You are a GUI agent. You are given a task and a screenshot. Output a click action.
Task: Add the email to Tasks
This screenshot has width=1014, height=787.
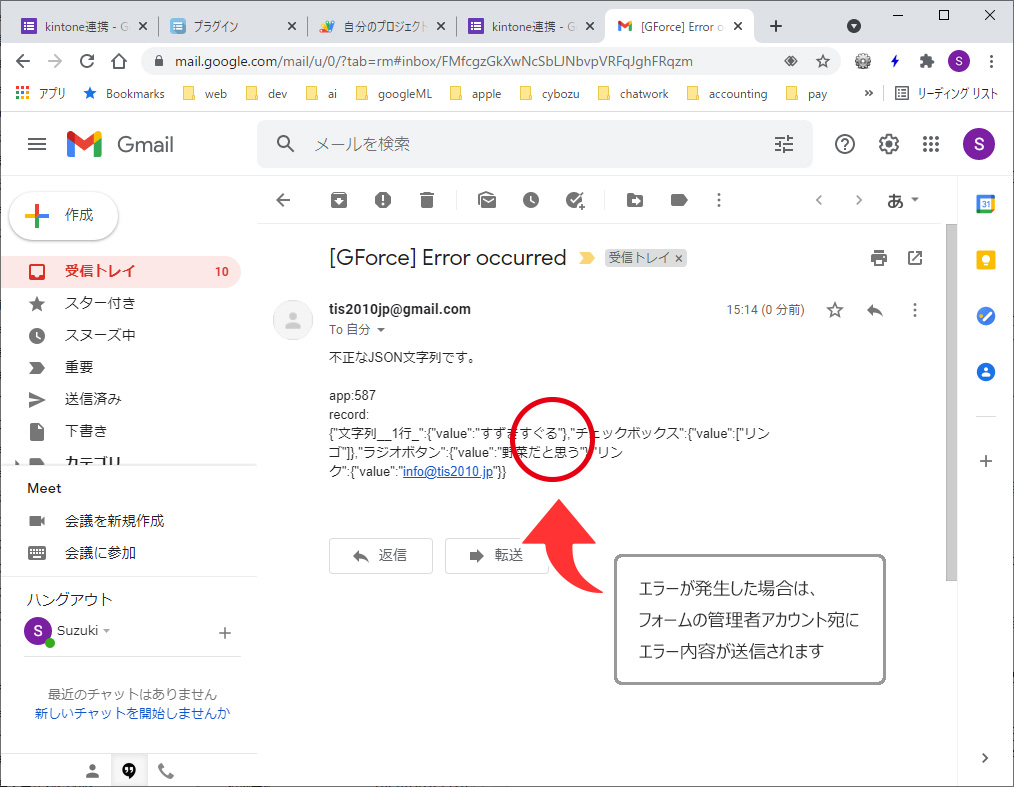point(575,200)
